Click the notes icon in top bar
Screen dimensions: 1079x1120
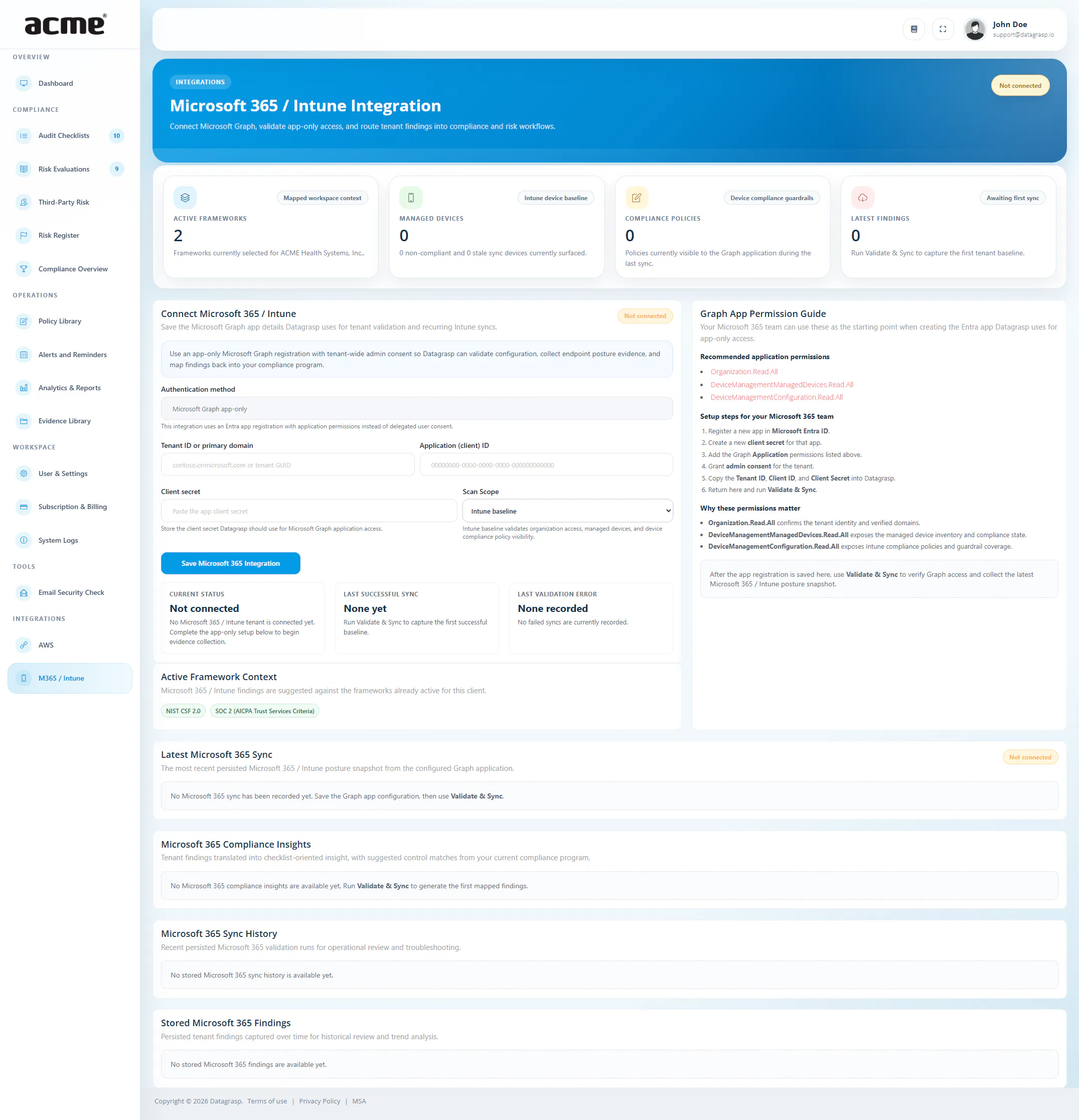914,29
